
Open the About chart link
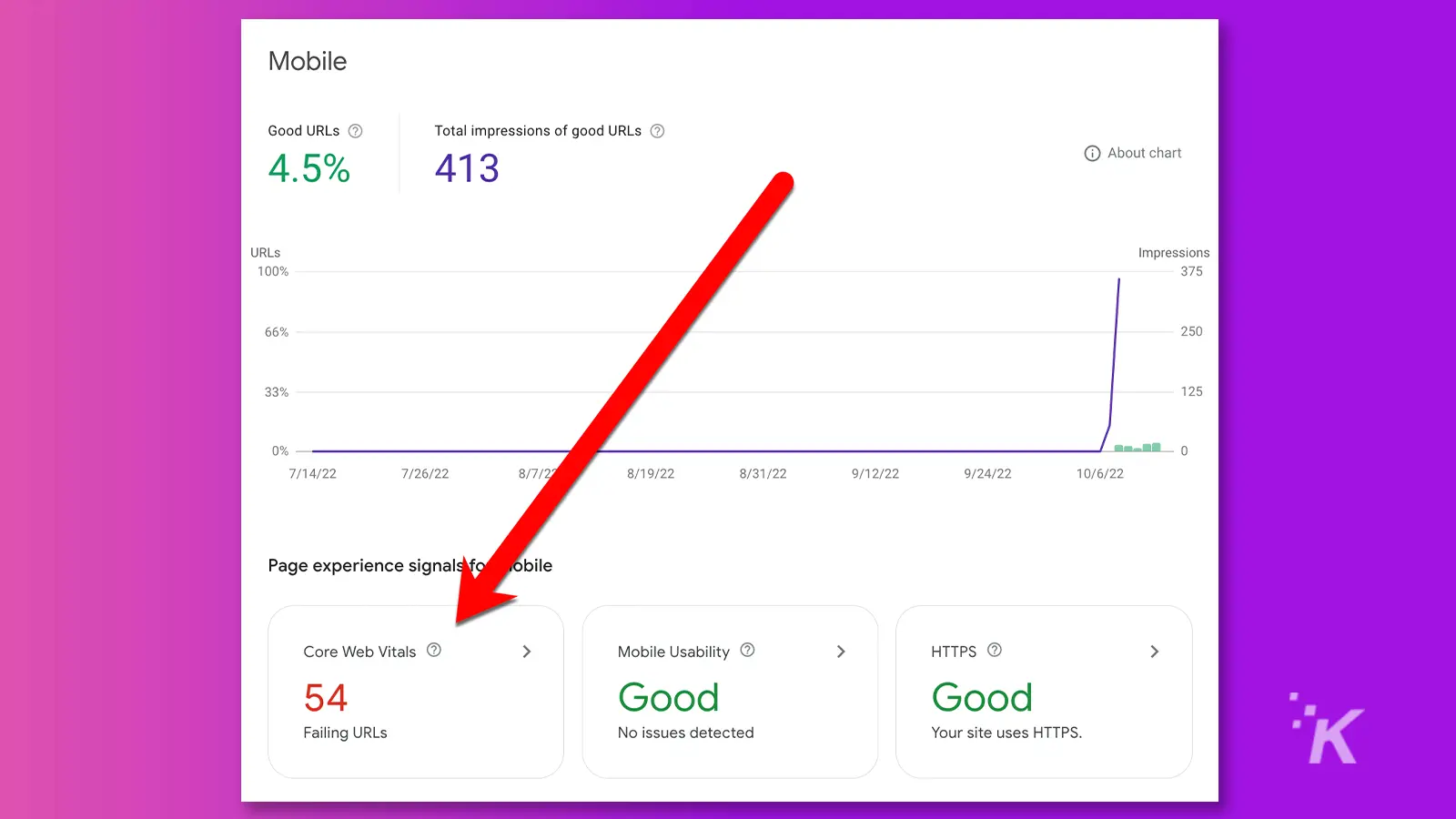pos(1144,153)
